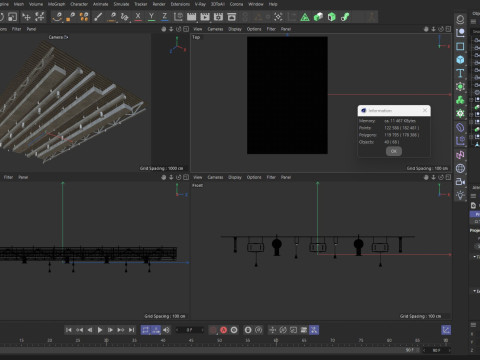Open View menu in Front viewport

click(198, 177)
